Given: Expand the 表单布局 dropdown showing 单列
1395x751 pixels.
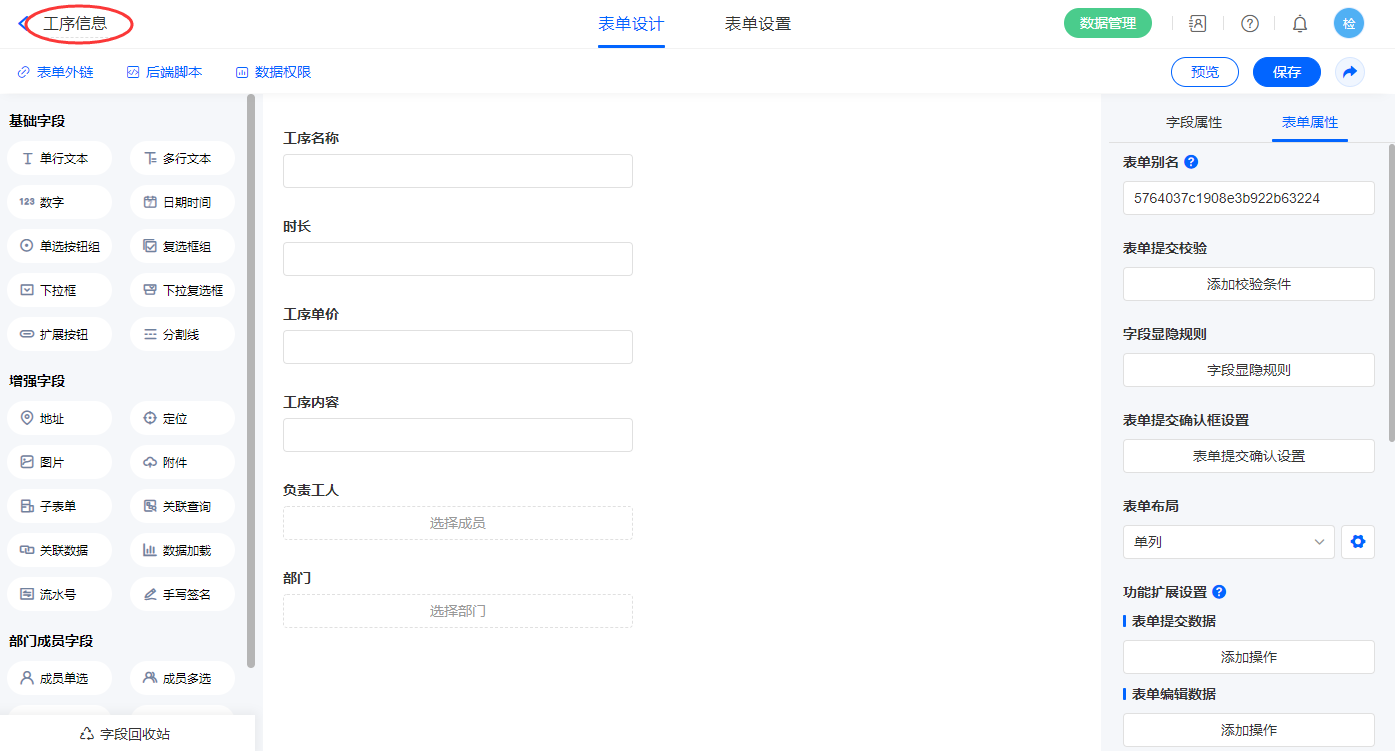Looking at the screenshot, I should (1228, 542).
